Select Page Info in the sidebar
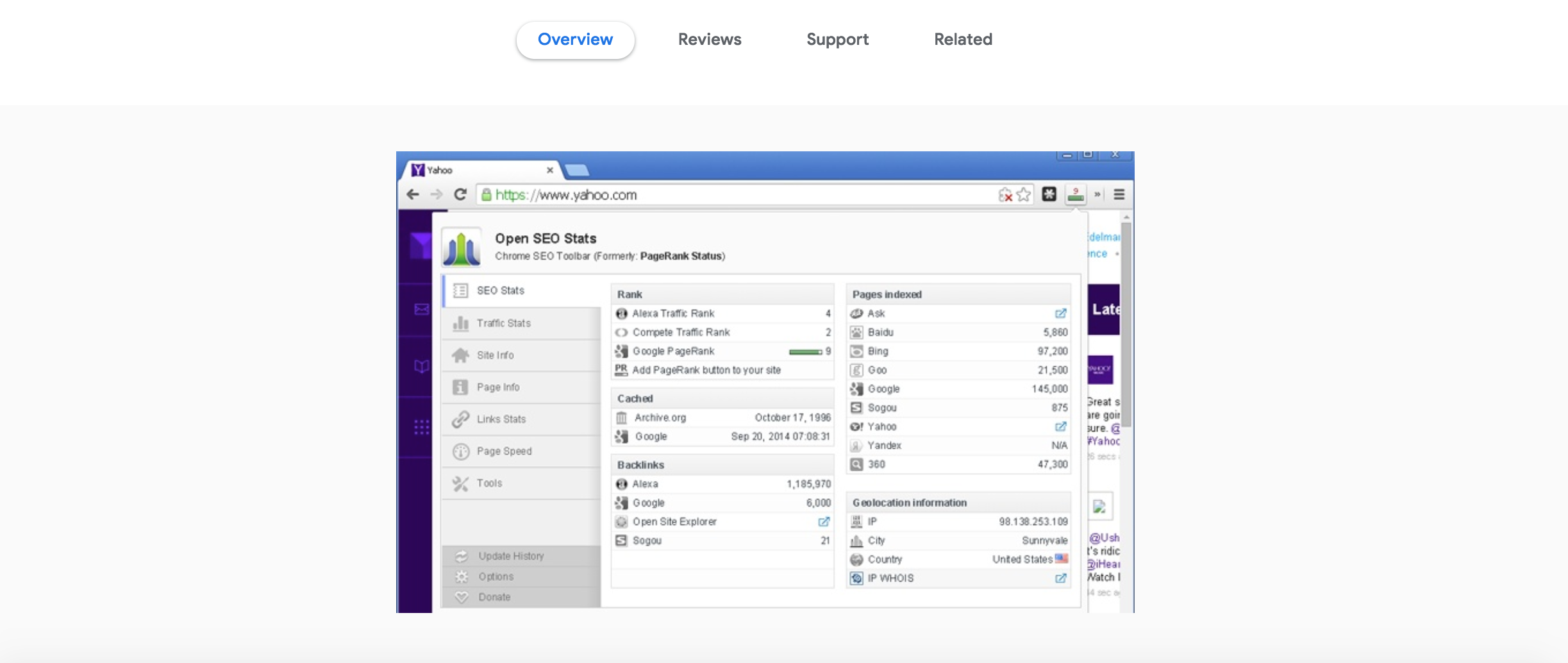Image resolution: width=1568 pixels, height=663 pixels. pos(522,387)
